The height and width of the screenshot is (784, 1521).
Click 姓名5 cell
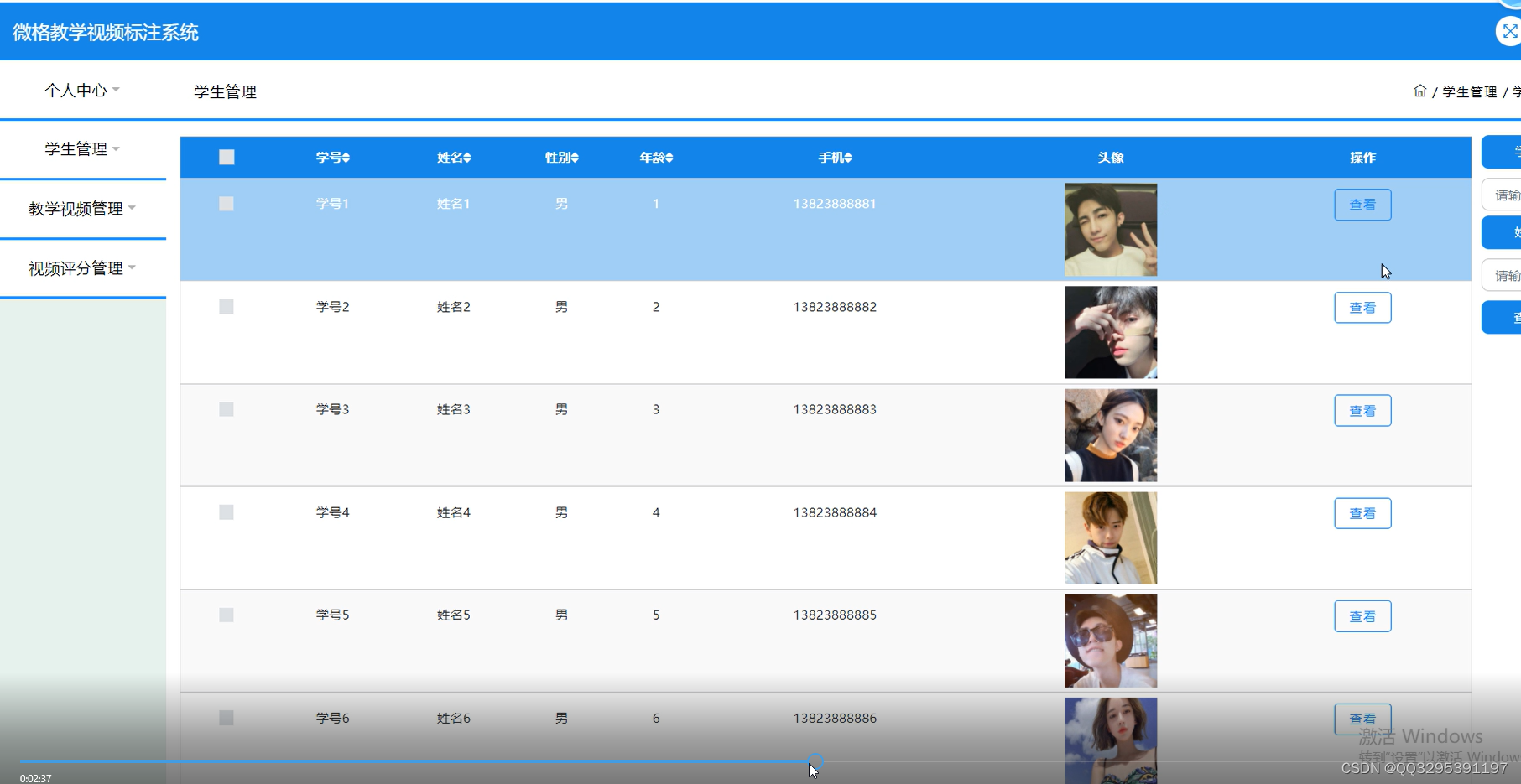(x=453, y=615)
